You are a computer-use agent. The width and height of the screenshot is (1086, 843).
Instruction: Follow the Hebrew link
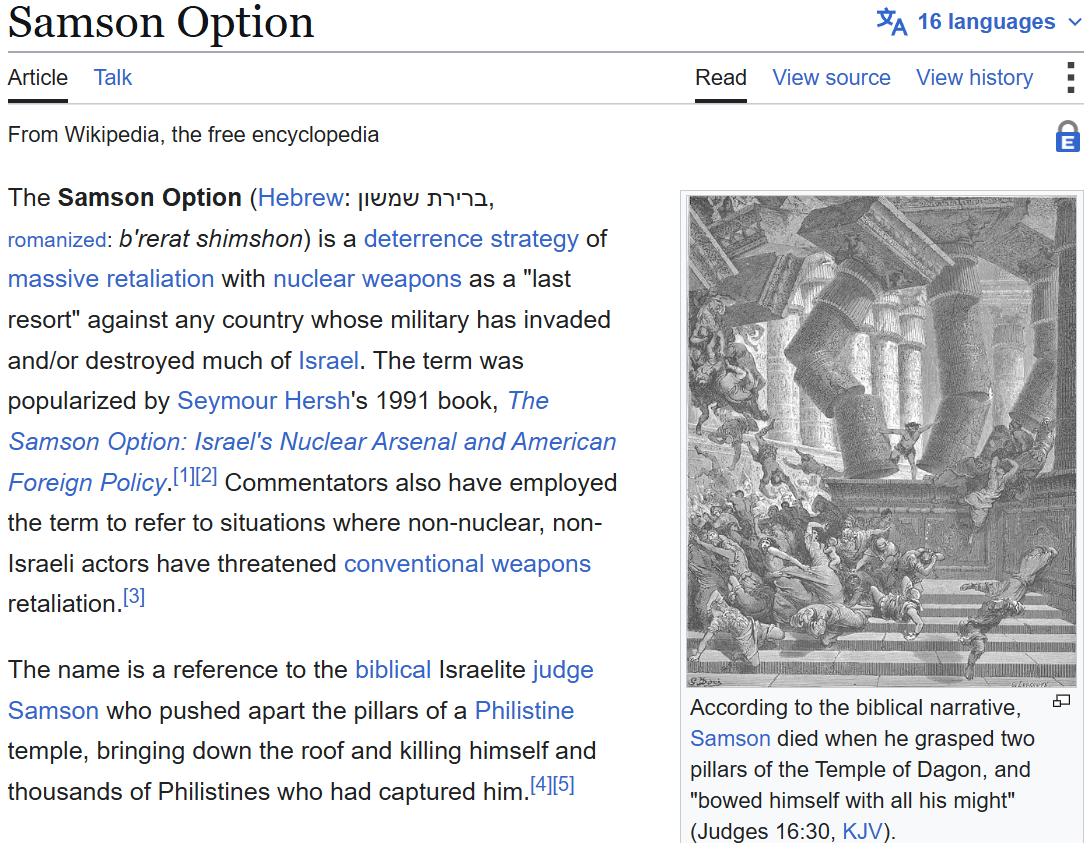click(x=300, y=198)
